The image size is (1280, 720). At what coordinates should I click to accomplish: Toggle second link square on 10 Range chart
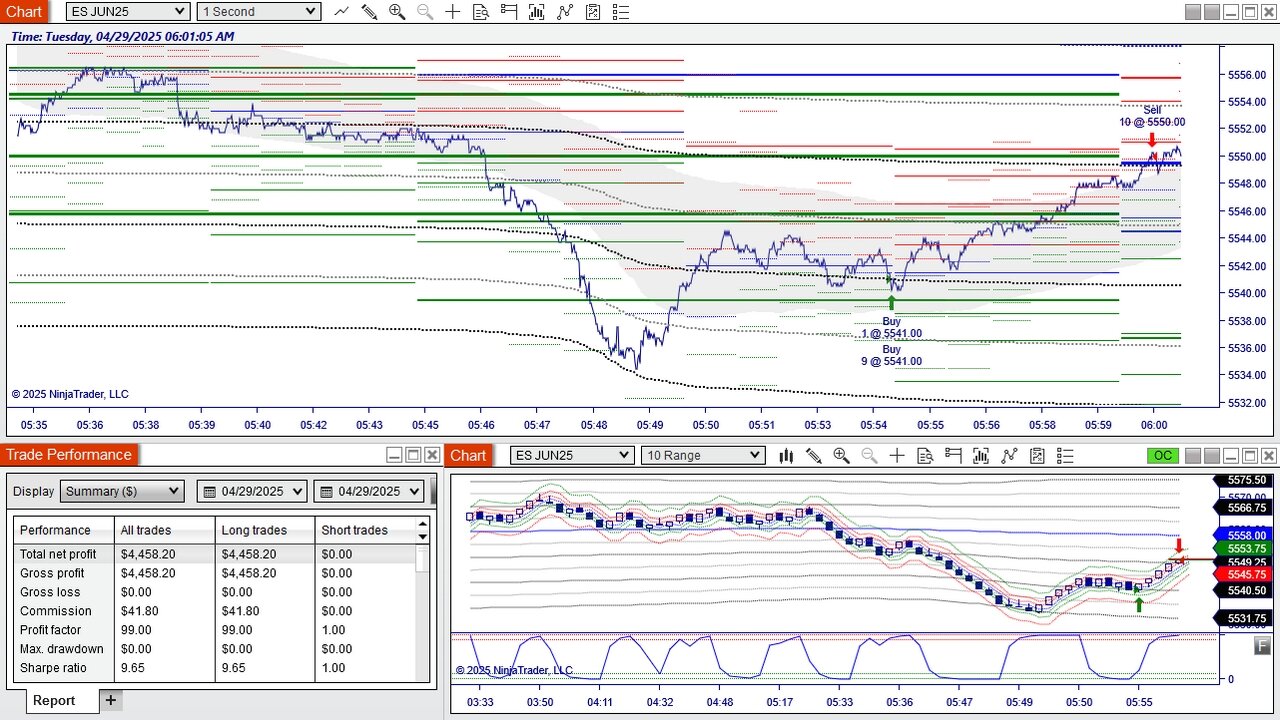point(1212,456)
